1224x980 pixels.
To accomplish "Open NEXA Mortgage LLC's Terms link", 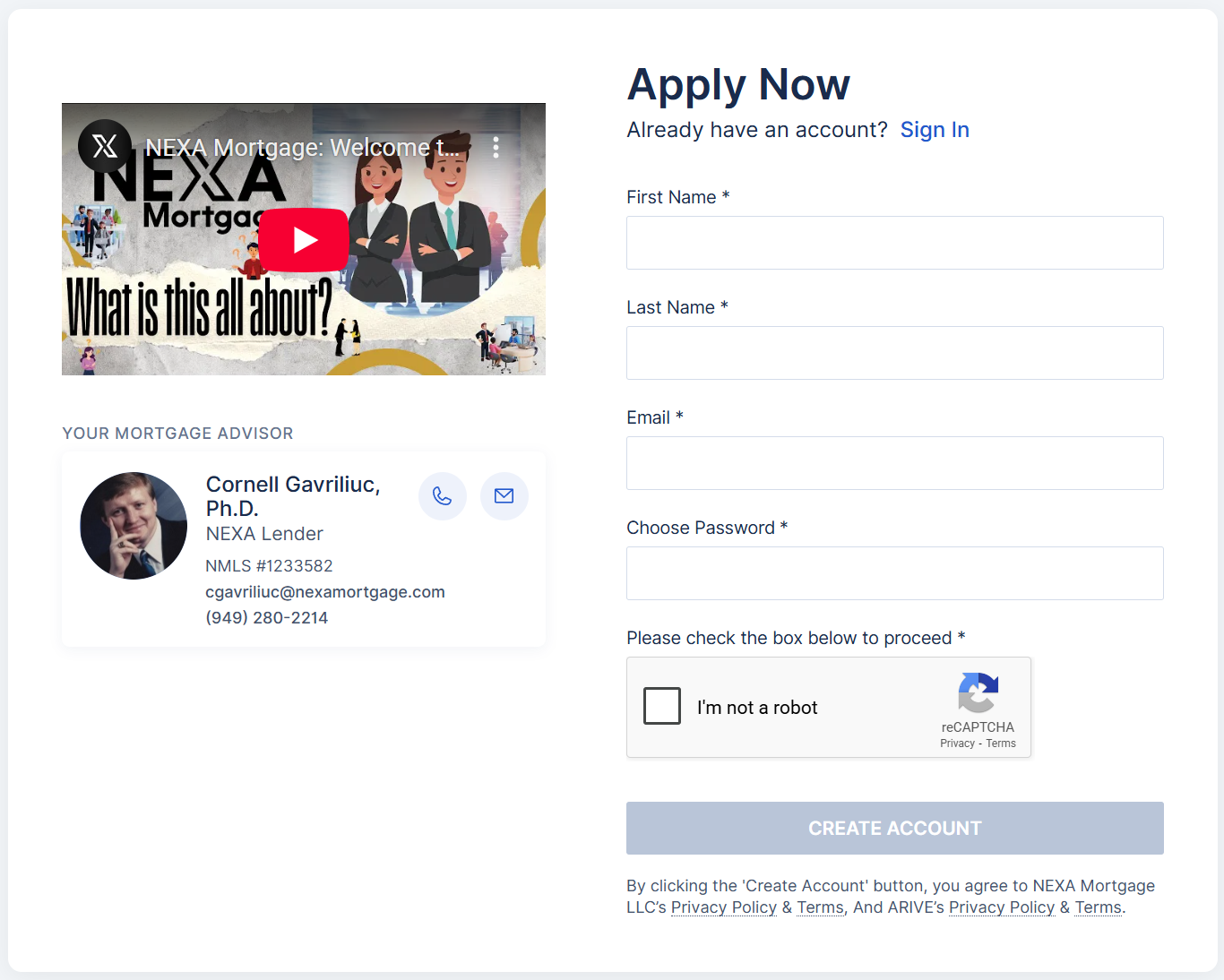I will pos(820,907).
